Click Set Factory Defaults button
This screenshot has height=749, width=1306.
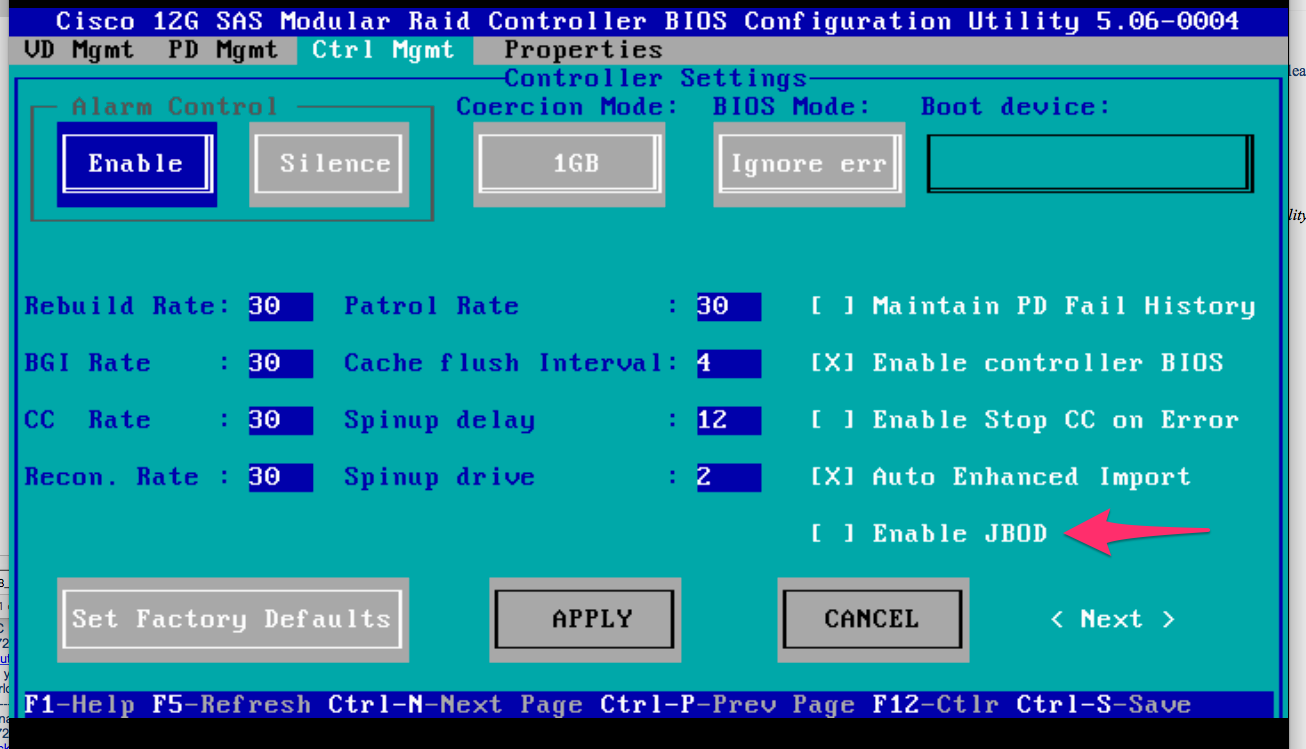click(x=232, y=619)
